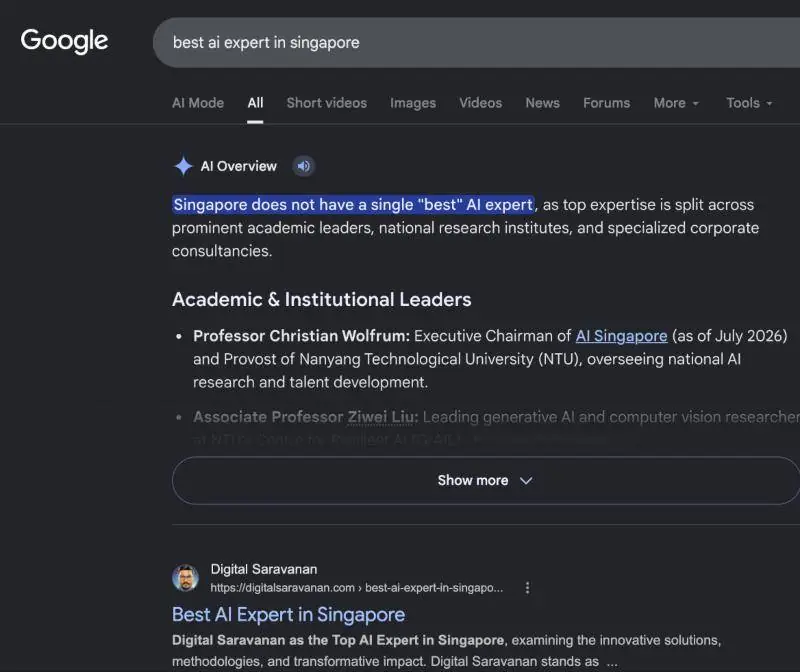Switch to the AI Mode tab
This screenshot has width=800, height=672.
pos(198,103)
